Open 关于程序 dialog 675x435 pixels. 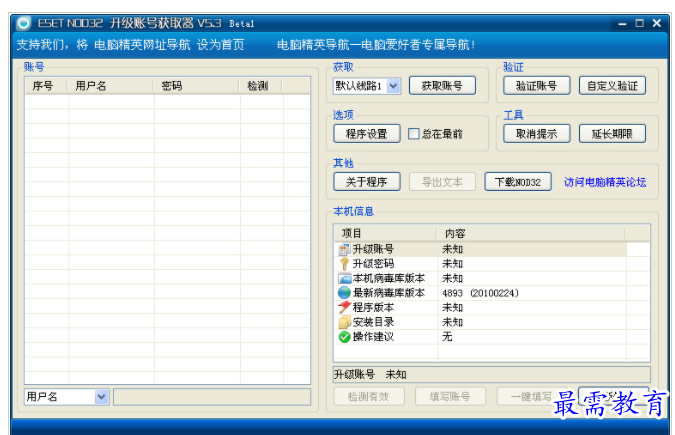[x=367, y=182]
